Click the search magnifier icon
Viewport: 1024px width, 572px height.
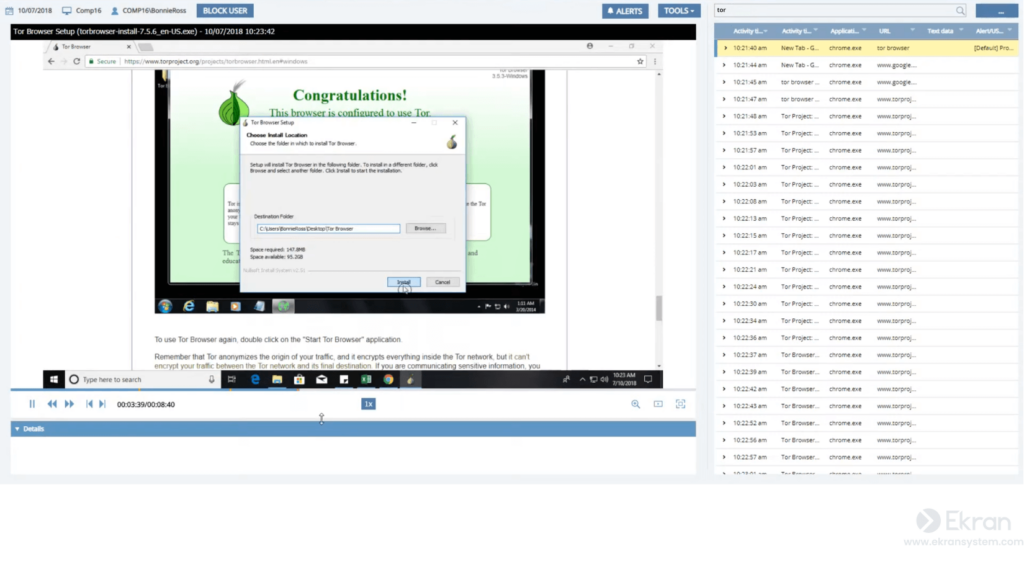pyautogui.click(x=960, y=10)
